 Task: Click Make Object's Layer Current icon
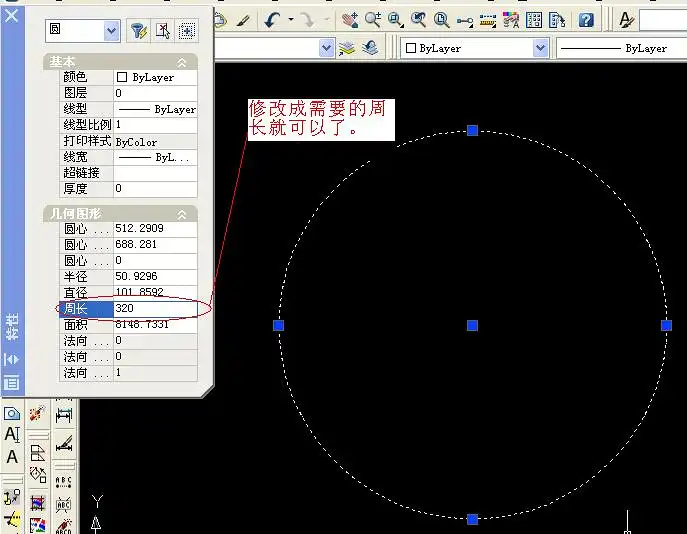(x=347, y=48)
